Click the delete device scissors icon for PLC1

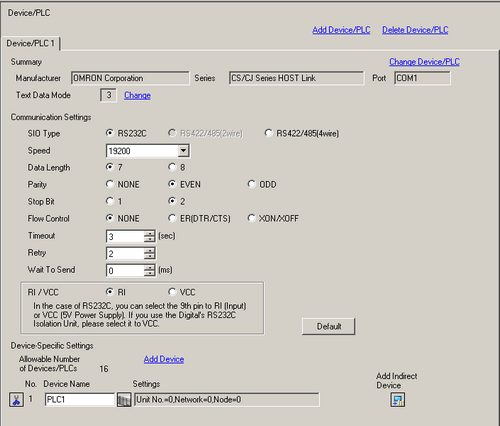[16, 399]
